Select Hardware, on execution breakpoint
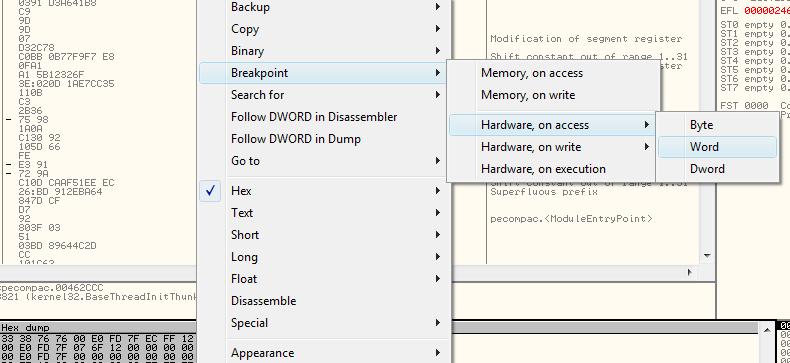This screenshot has height=363, width=790. pyautogui.click(x=553, y=169)
